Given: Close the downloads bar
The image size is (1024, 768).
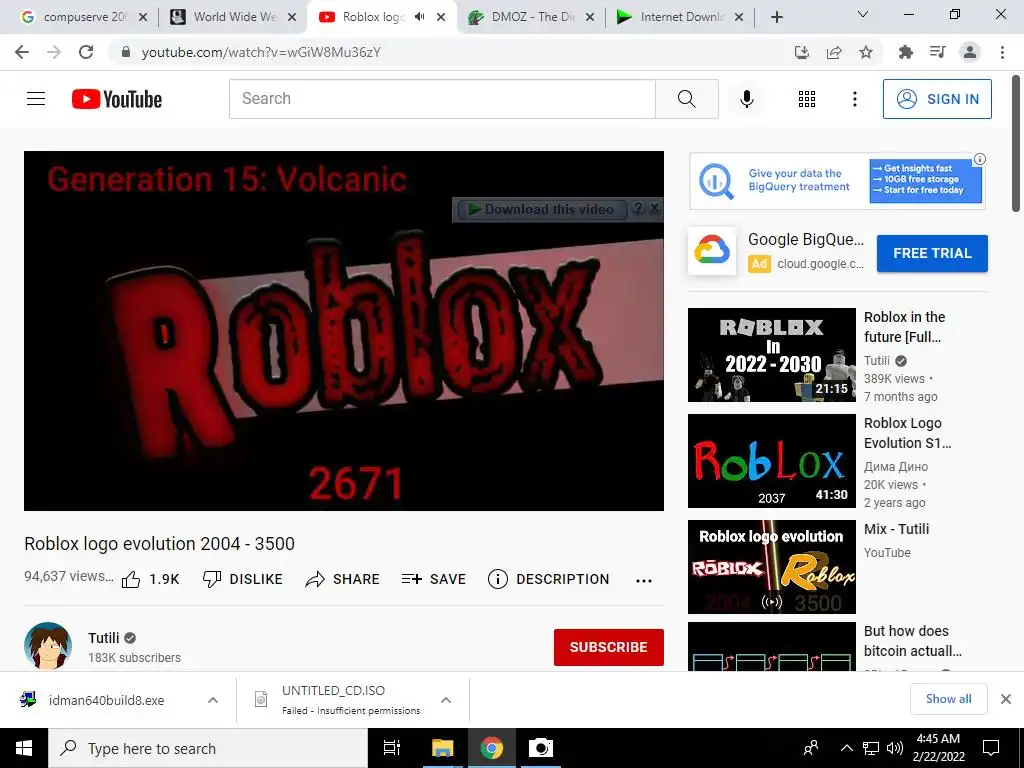Looking at the screenshot, I should [x=1006, y=699].
